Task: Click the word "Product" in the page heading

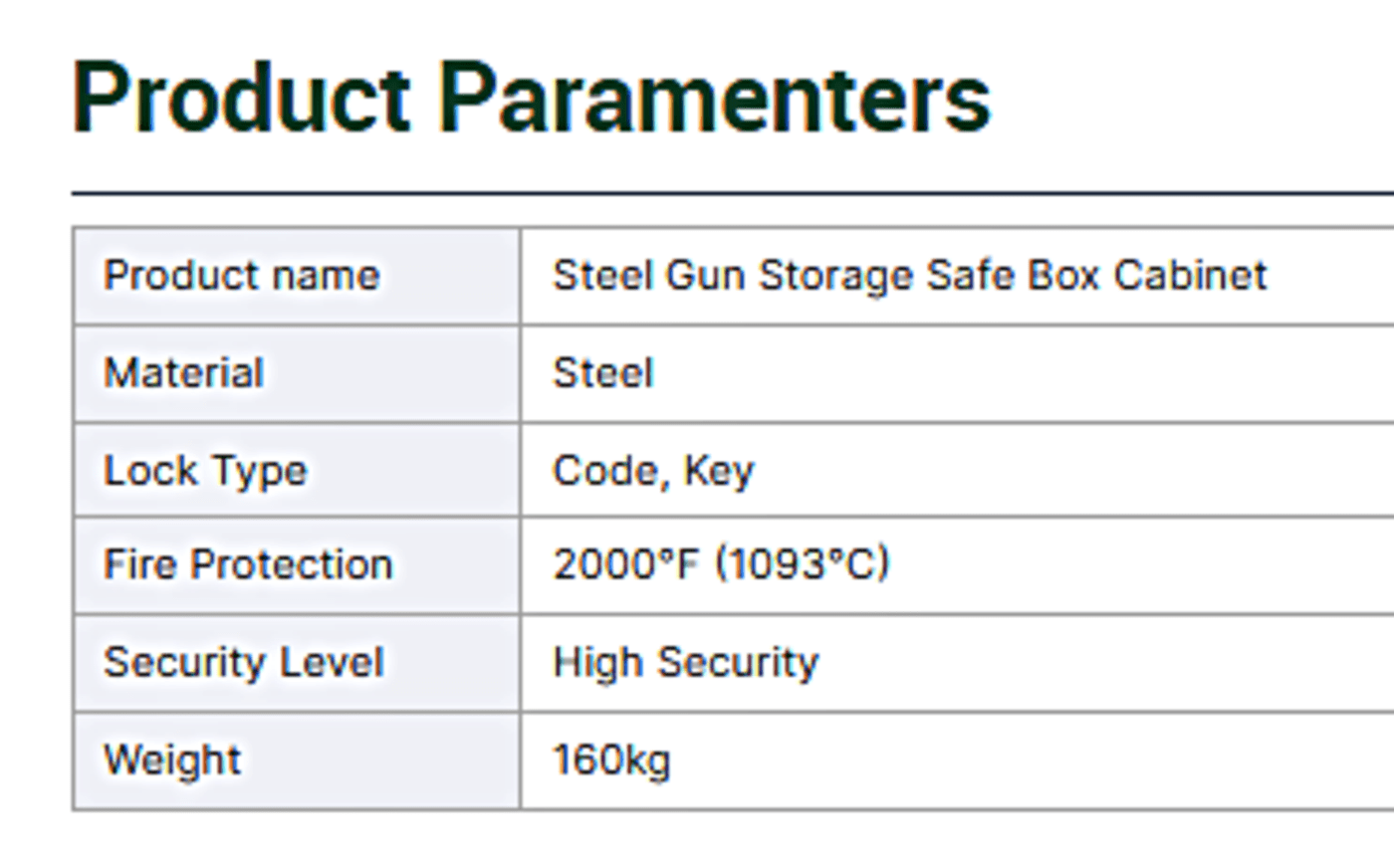Action: click(241, 98)
